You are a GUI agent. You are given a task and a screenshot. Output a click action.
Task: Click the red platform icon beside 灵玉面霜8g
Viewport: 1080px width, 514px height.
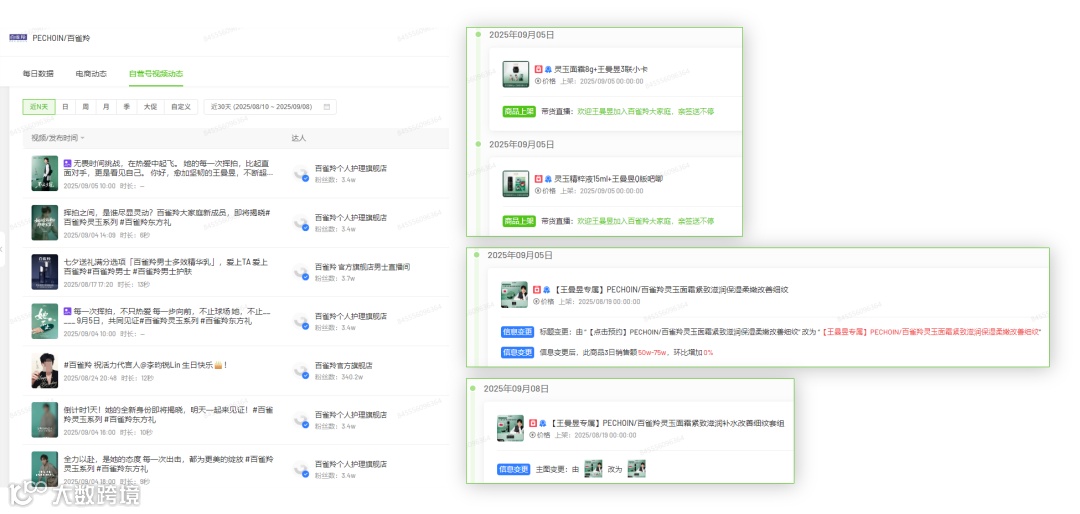pos(539,70)
